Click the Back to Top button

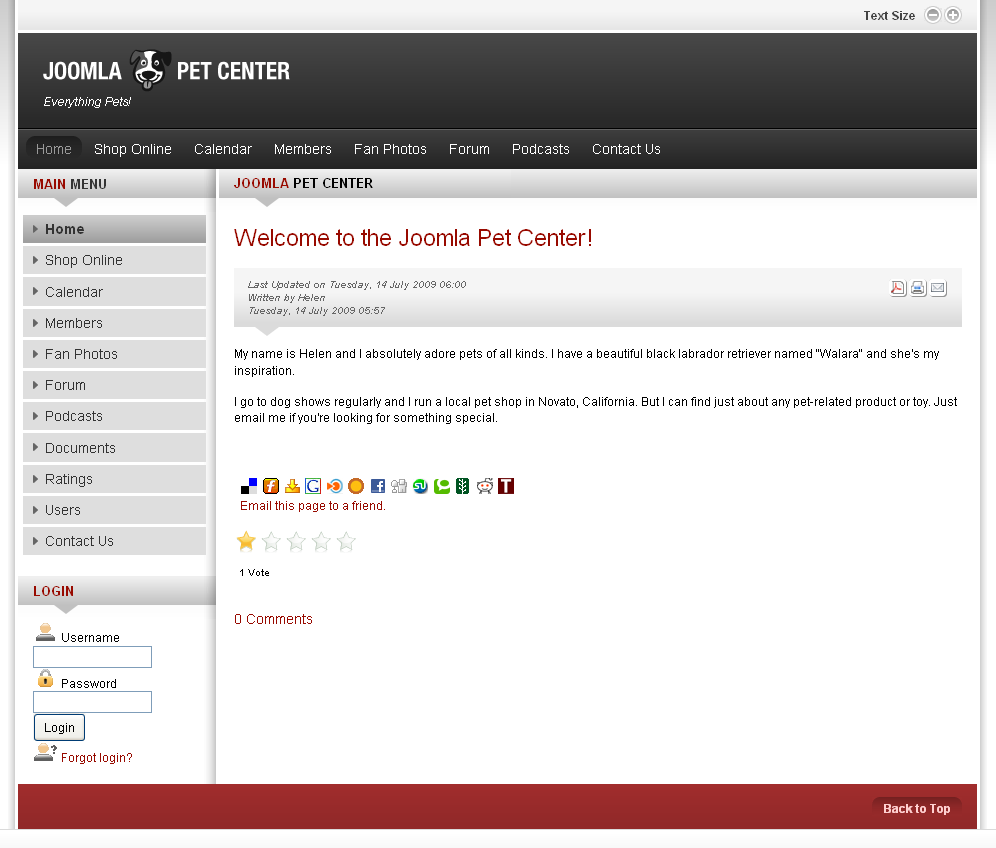click(x=917, y=808)
